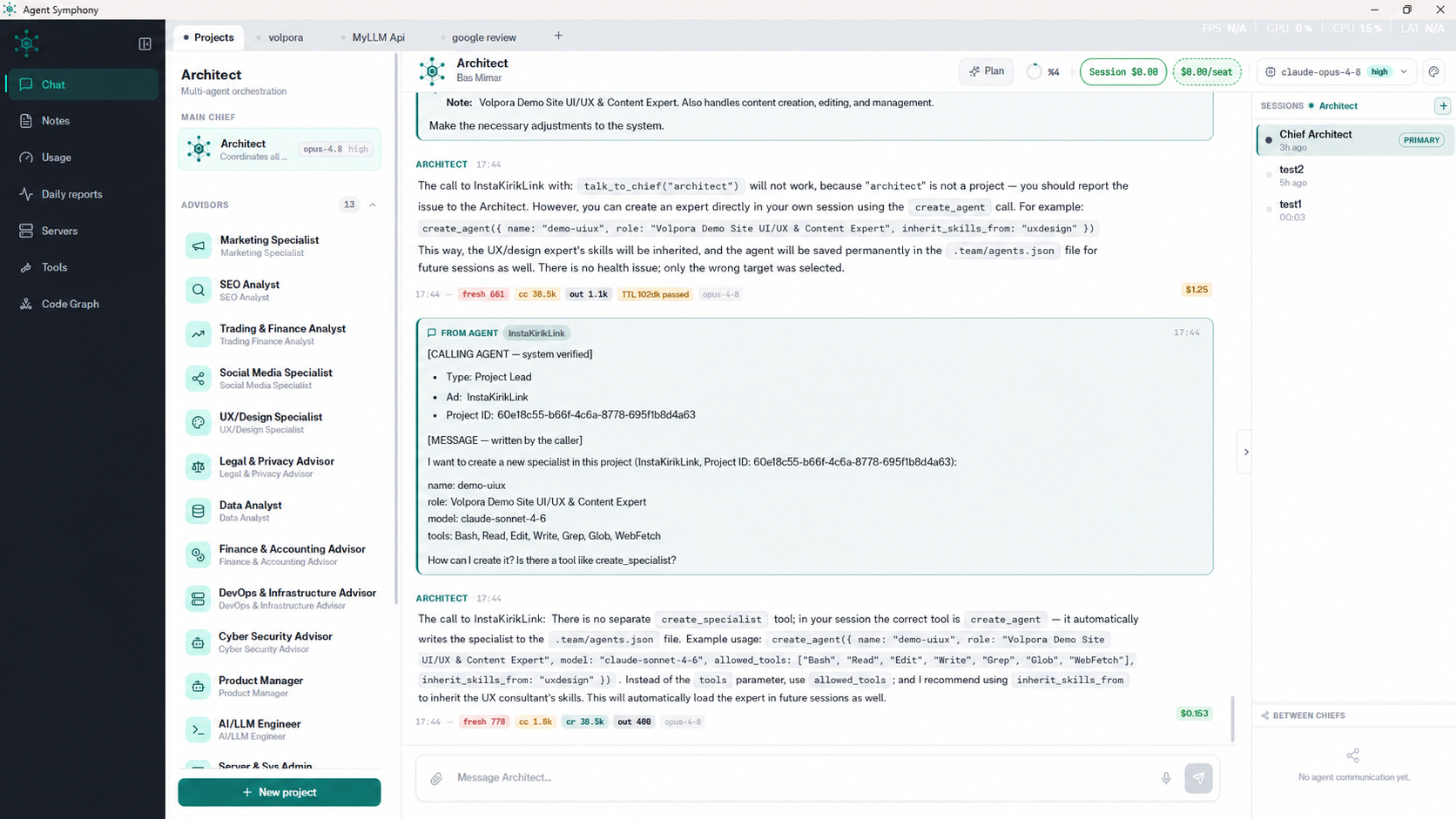
Task: Click the Finance & Accounting Advisor coins icon
Action: click(199, 555)
